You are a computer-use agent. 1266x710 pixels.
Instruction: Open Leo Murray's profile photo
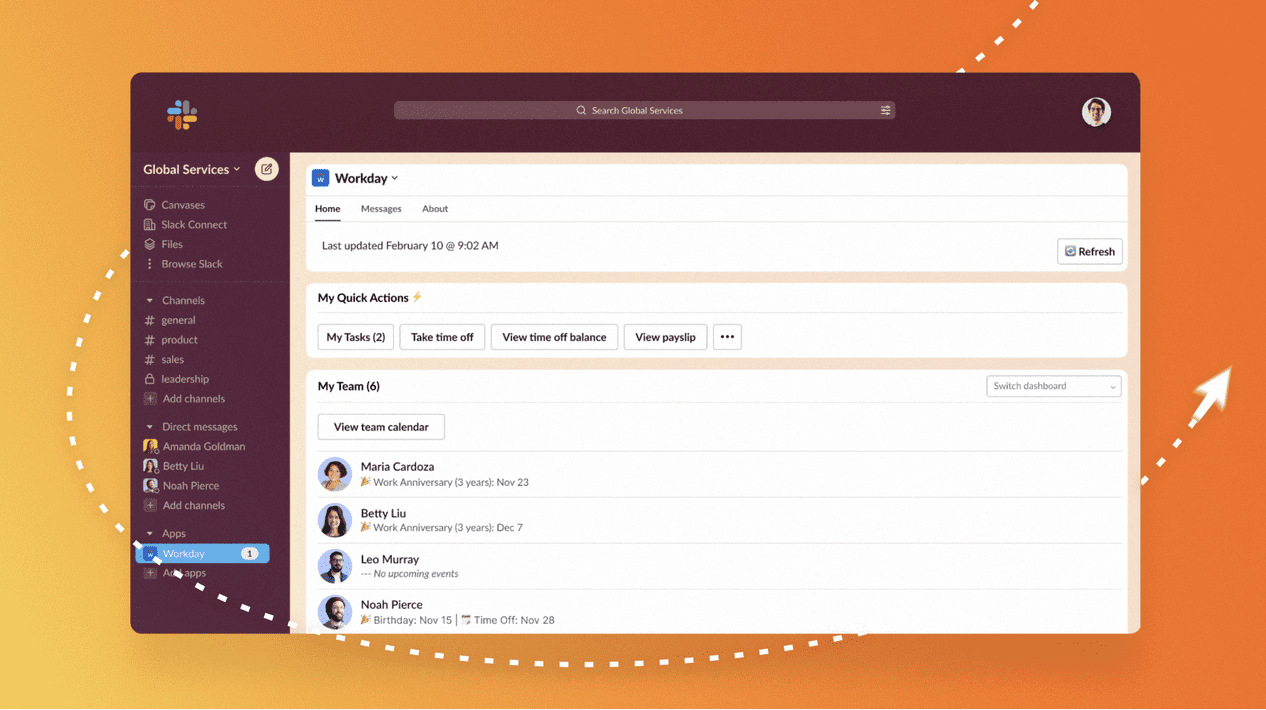point(335,566)
